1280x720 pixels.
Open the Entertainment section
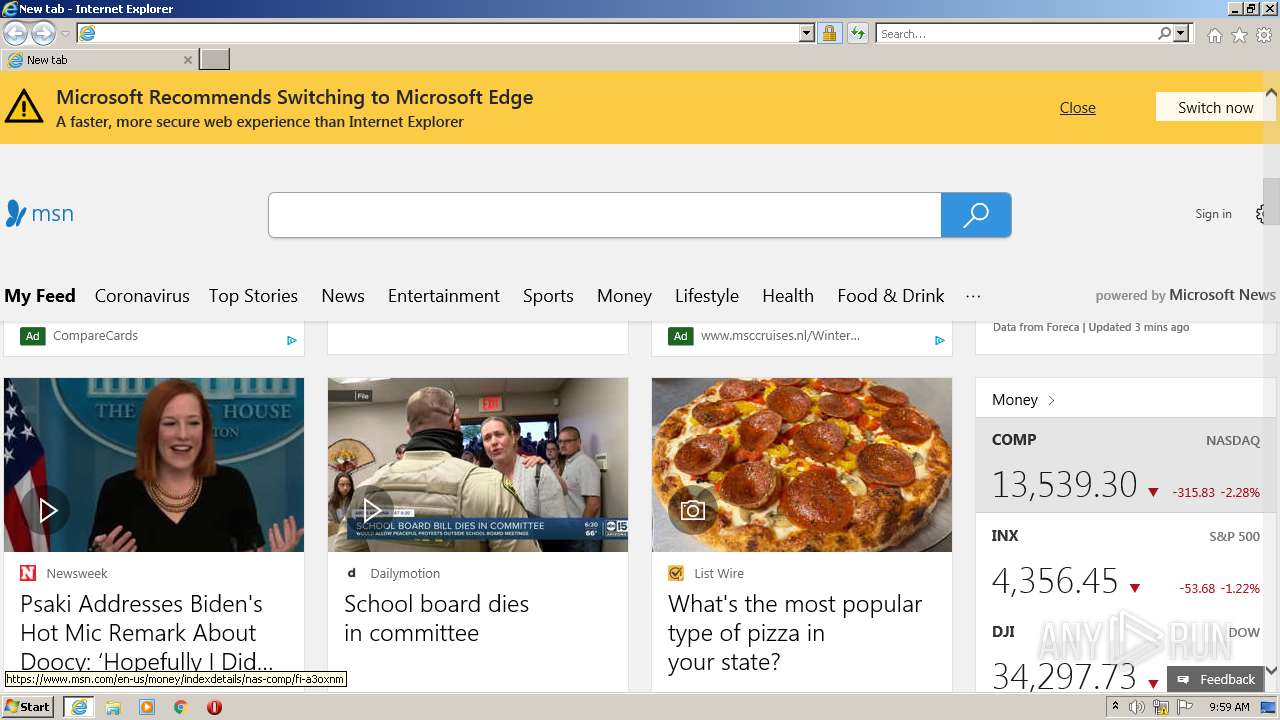(x=444, y=296)
